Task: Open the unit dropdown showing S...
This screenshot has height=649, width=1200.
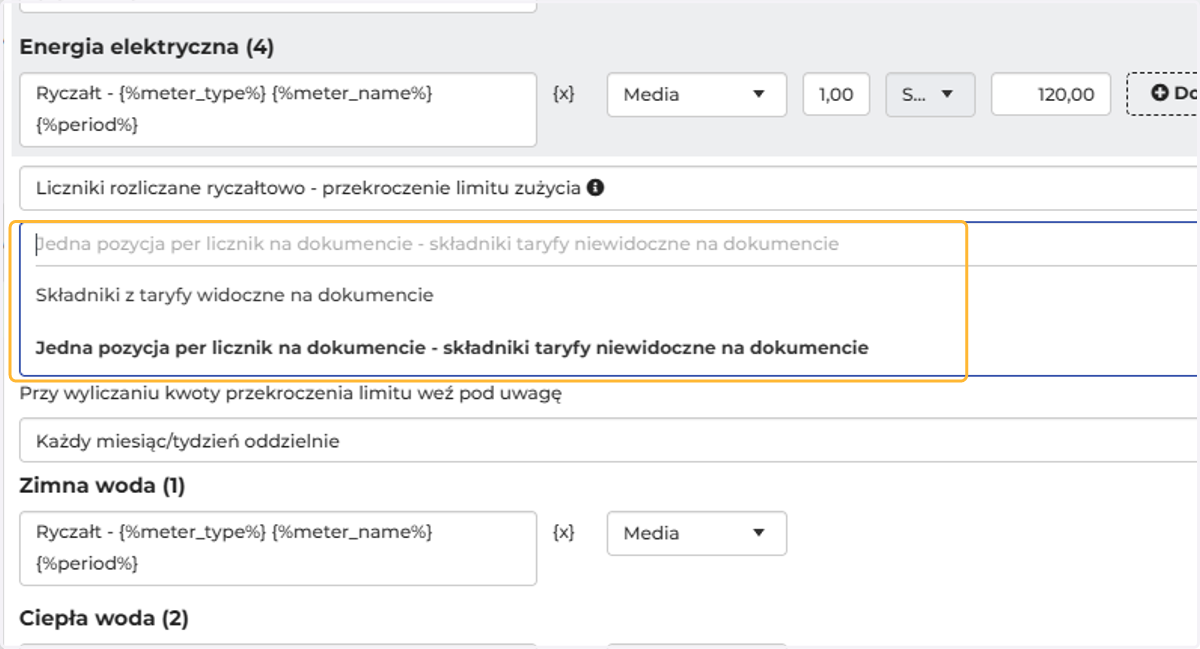Action: point(930,94)
